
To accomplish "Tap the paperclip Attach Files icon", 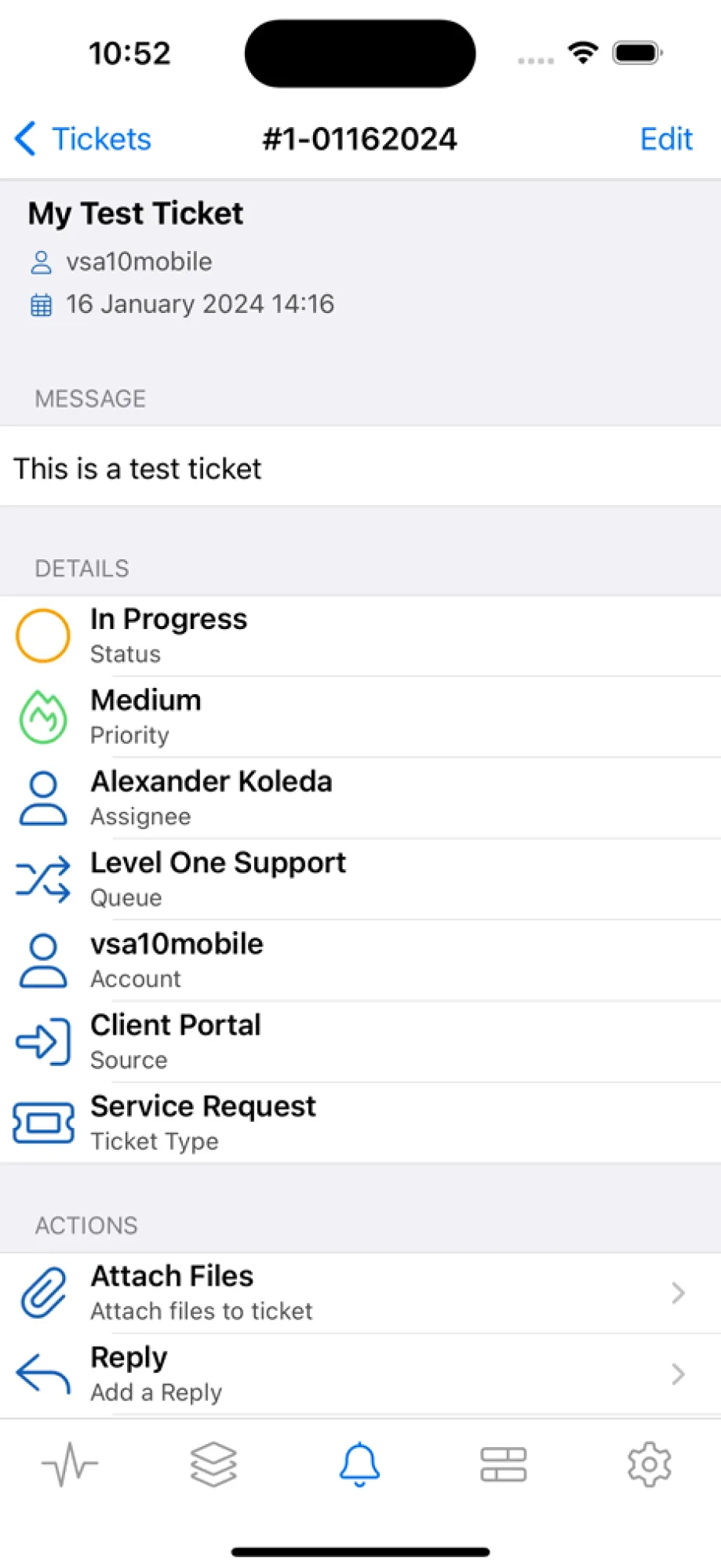I will click(43, 1292).
